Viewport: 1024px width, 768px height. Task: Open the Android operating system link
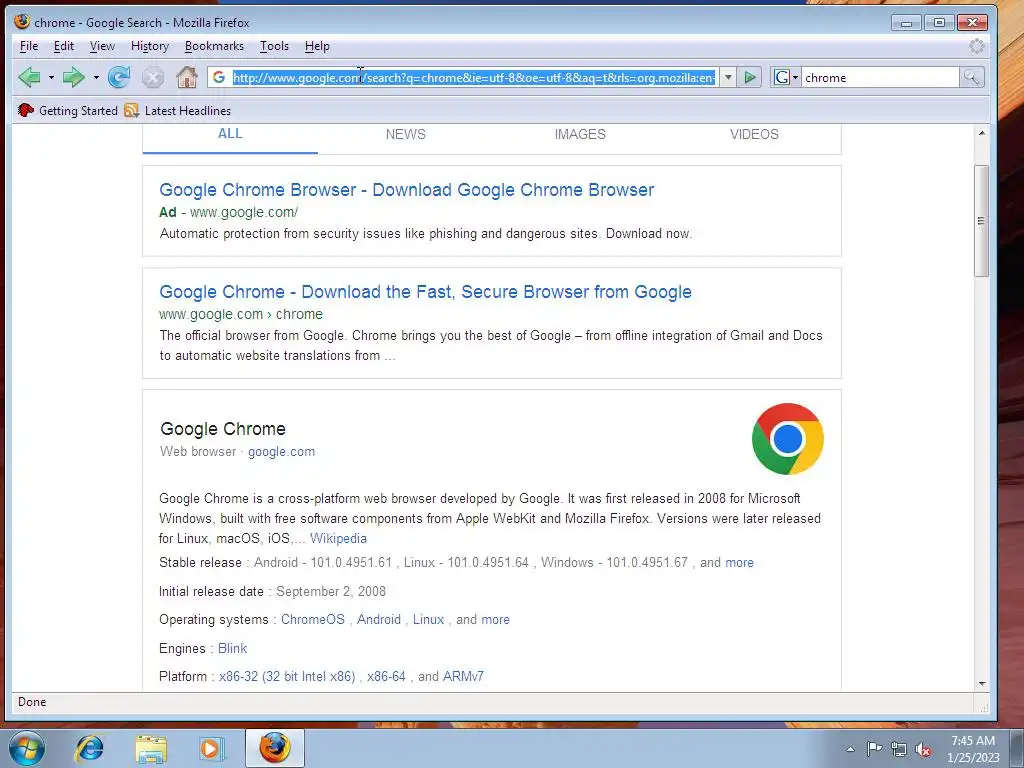(x=379, y=619)
